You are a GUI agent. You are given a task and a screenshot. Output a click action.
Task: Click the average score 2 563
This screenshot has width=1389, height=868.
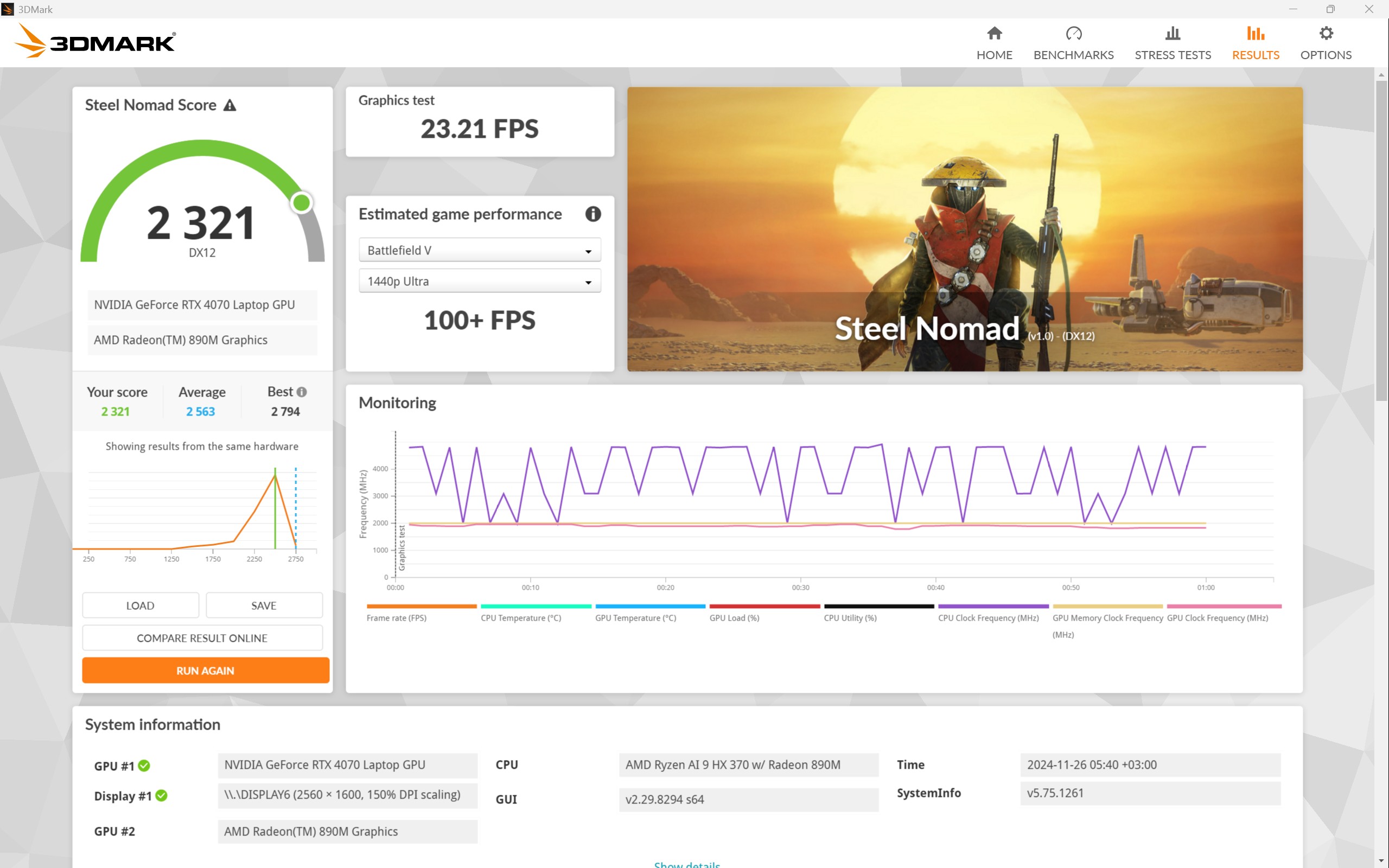[200, 412]
